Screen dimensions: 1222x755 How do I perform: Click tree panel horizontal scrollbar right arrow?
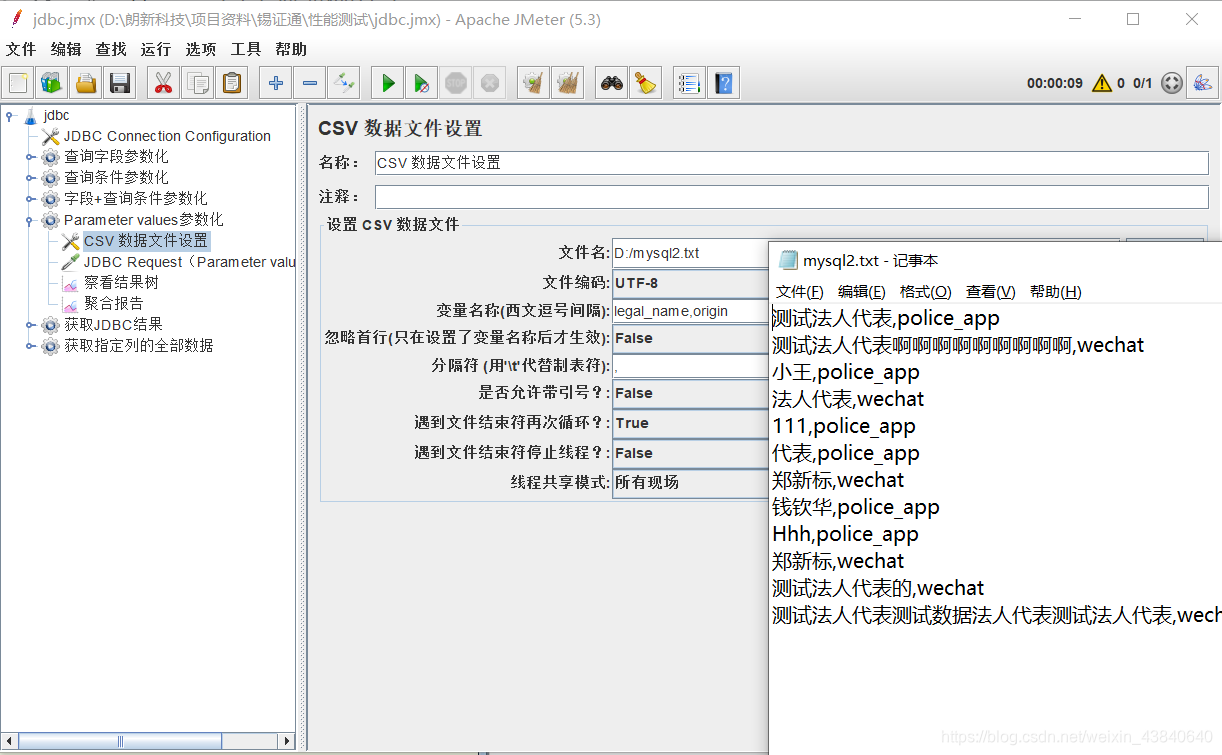pyautogui.click(x=287, y=741)
